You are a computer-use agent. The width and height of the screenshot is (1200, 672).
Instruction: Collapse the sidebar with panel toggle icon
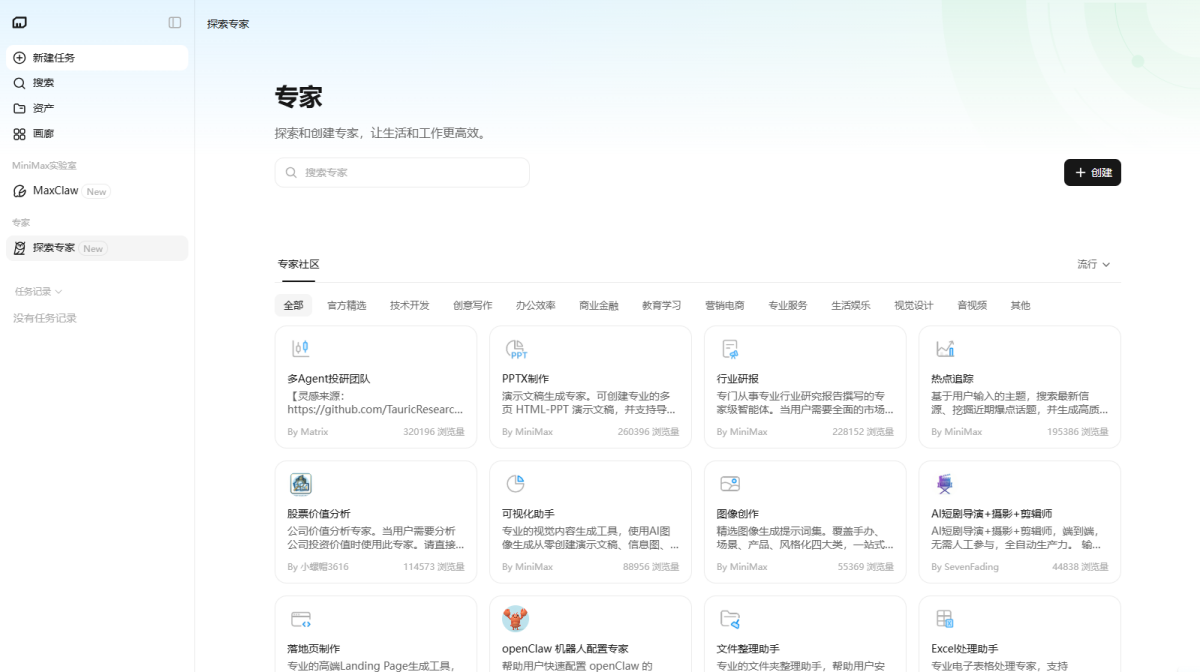[x=175, y=22]
